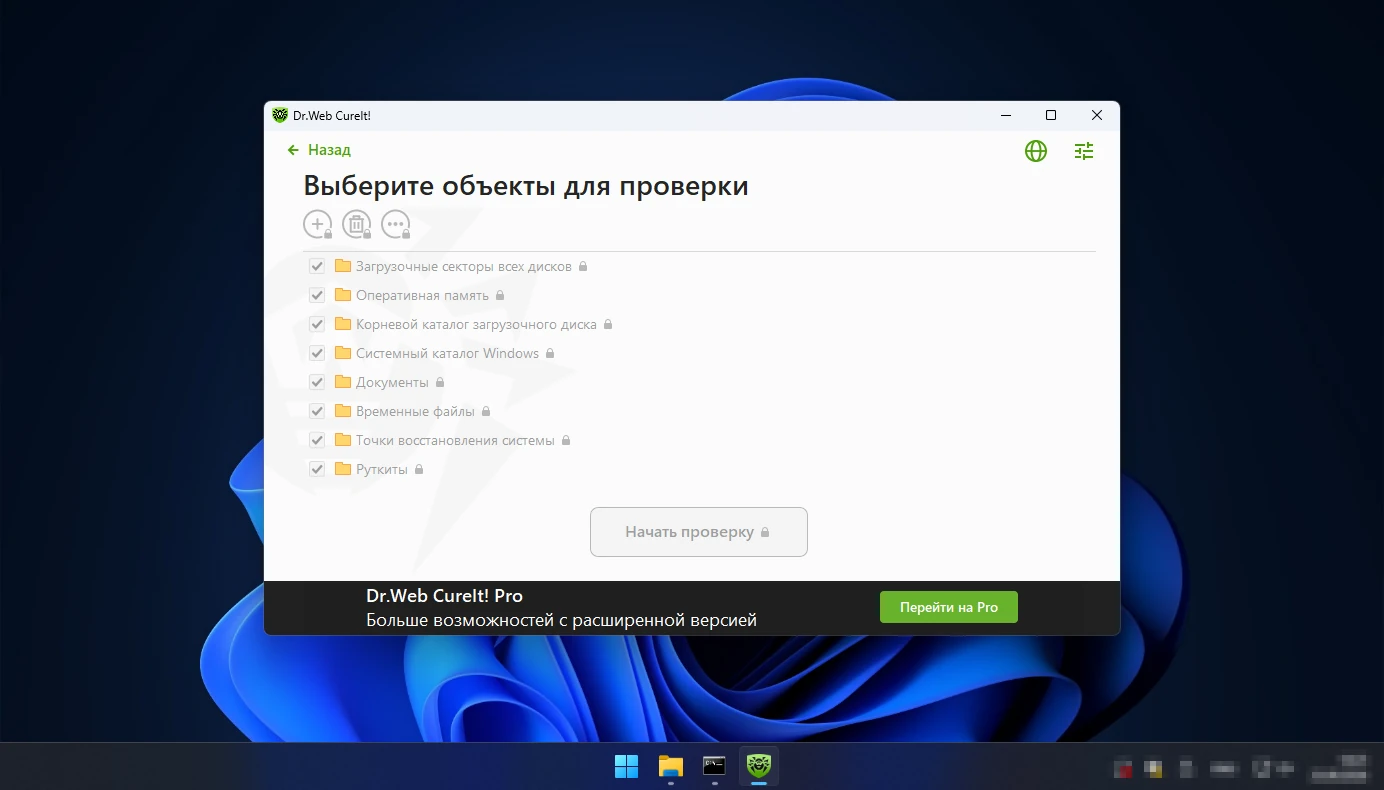The height and width of the screenshot is (790, 1384).
Task: Maximize the Dr.Web CureIt! window
Action: [1051, 116]
